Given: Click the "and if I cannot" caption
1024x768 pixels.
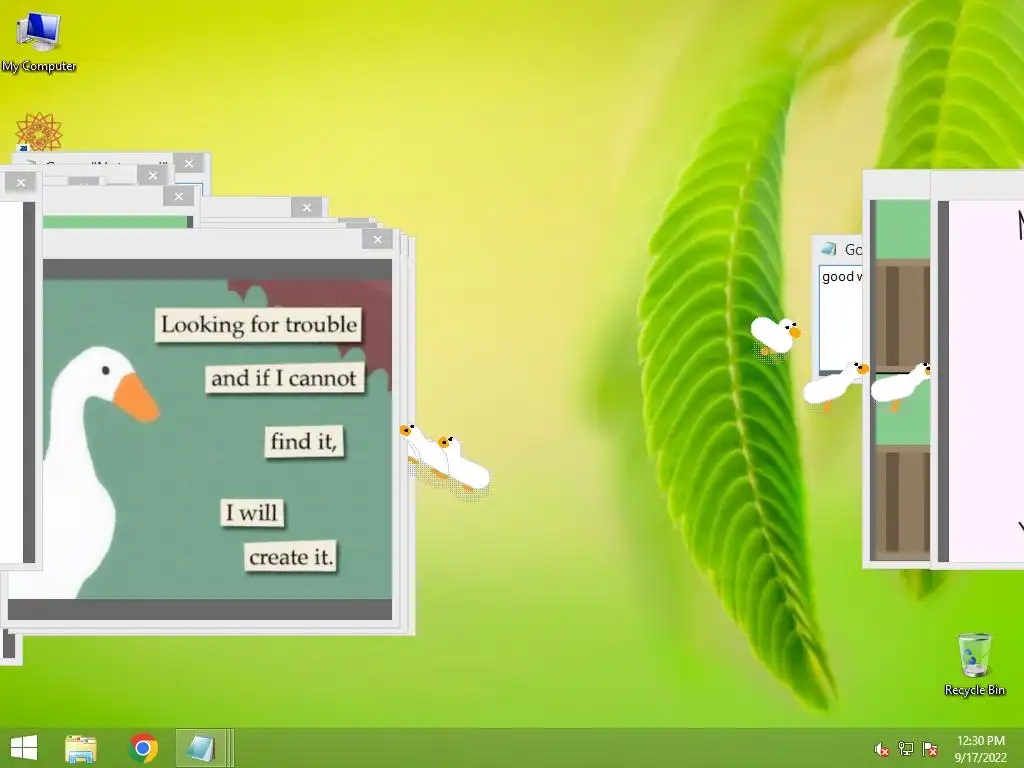Looking at the screenshot, I should (284, 378).
